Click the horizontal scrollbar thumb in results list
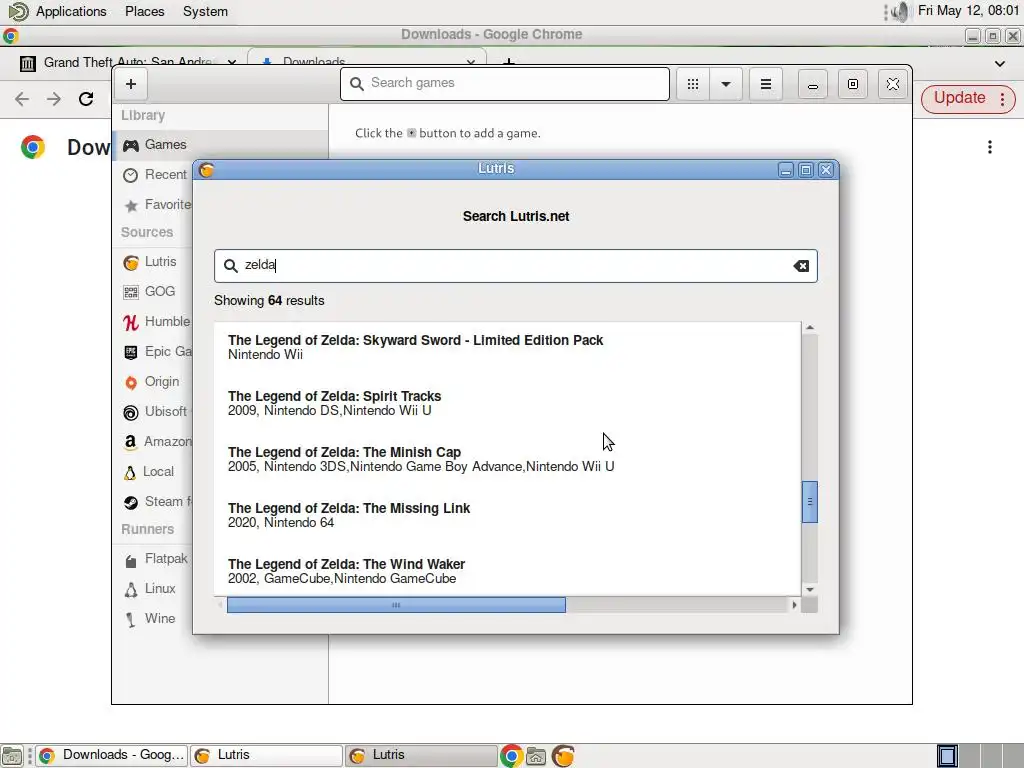1024x768 pixels. 396,605
